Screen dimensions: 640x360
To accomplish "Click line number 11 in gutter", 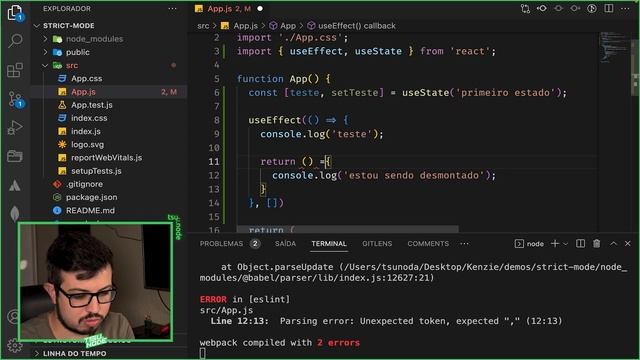I will (x=214, y=162).
